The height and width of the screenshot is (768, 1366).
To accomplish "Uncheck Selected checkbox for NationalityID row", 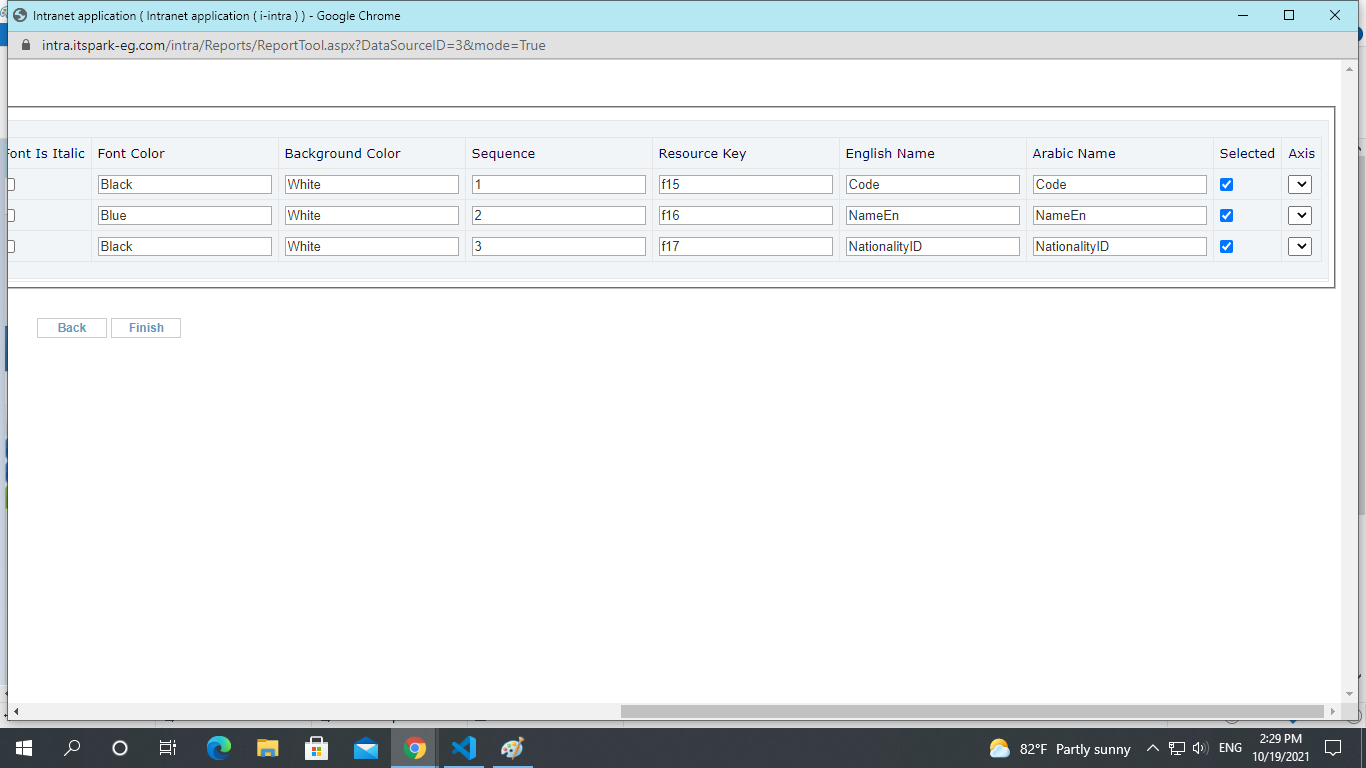I will [1226, 246].
